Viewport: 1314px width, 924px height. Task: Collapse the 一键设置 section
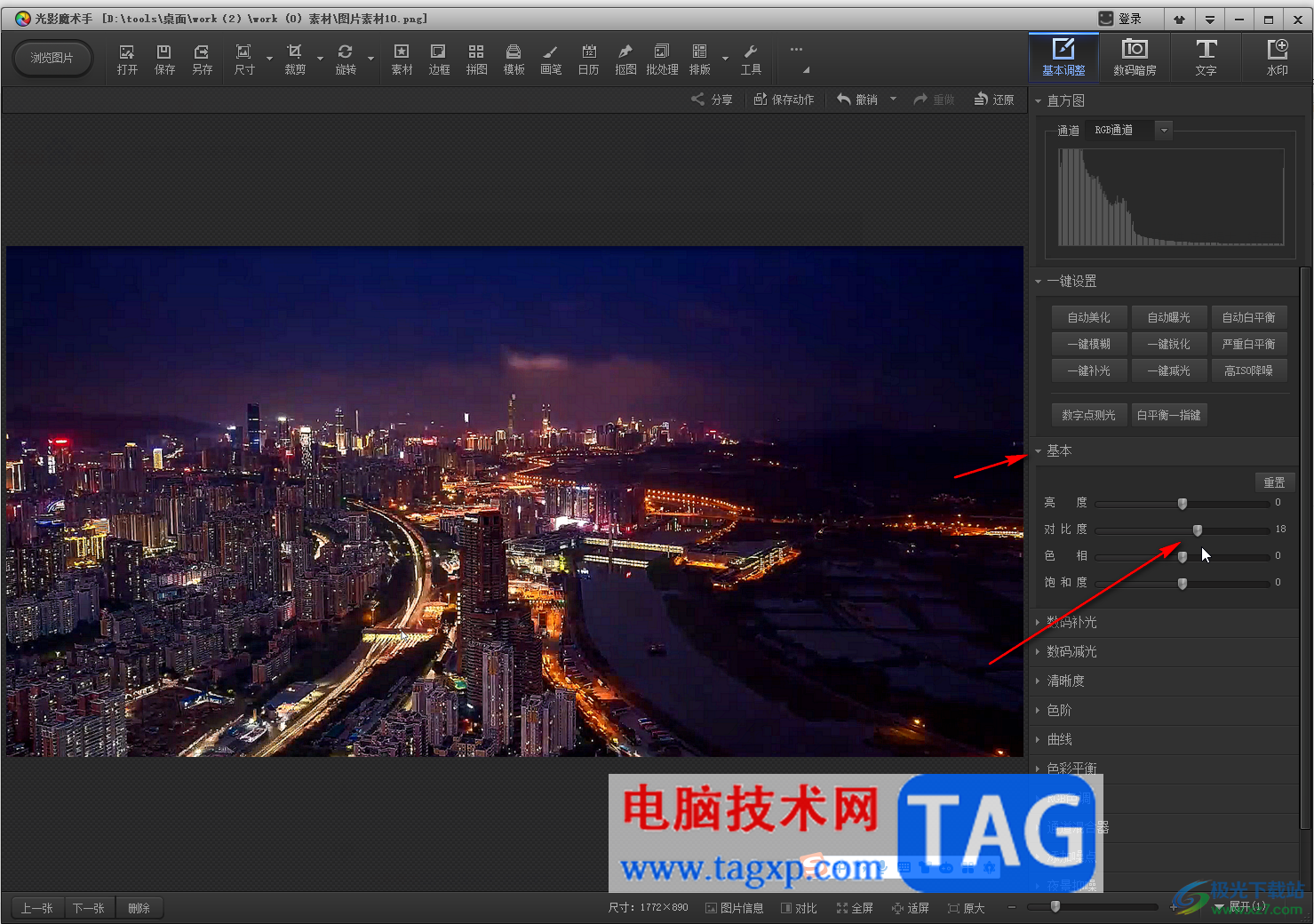pos(1038,282)
